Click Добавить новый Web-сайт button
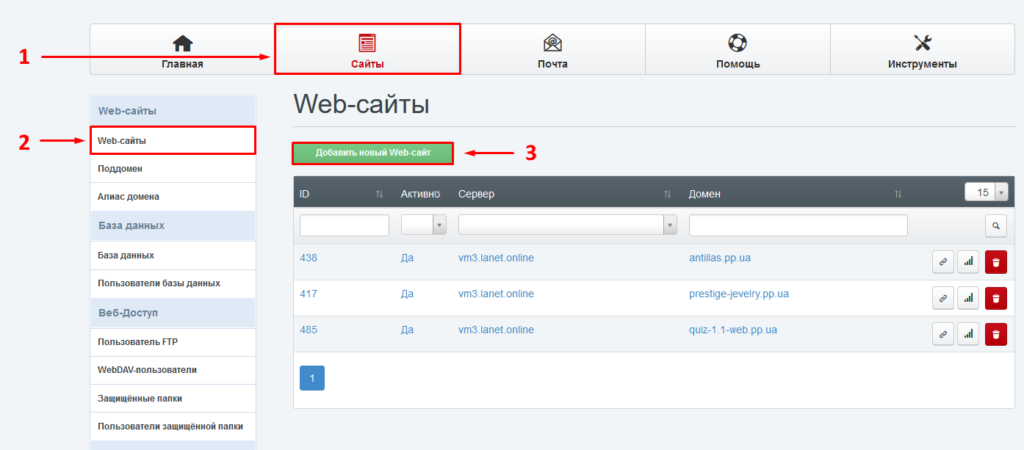Image resolution: width=1024 pixels, height=450 pixels. (x=373, y=153)
